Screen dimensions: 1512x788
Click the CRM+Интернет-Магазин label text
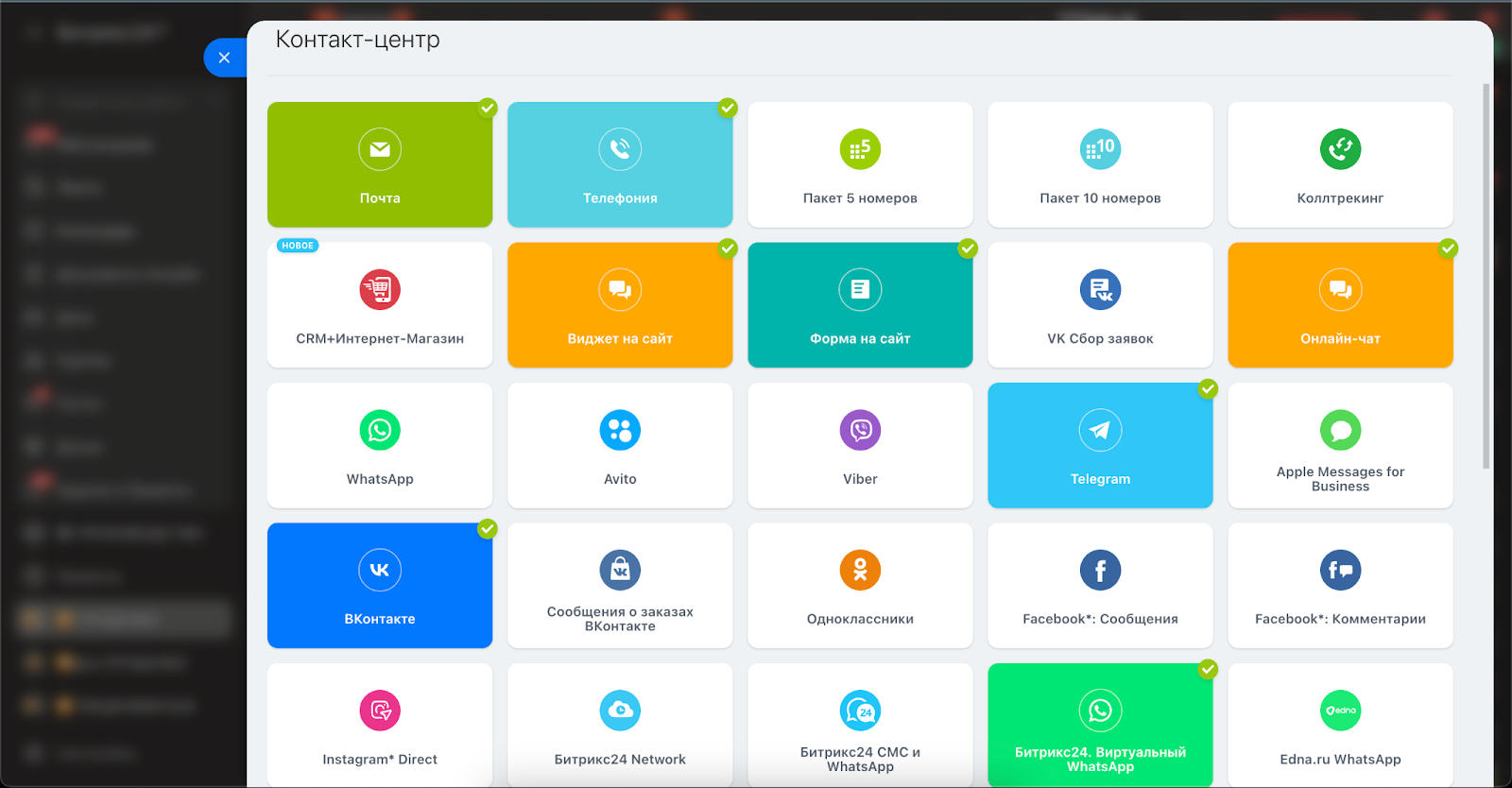[380, 338]
